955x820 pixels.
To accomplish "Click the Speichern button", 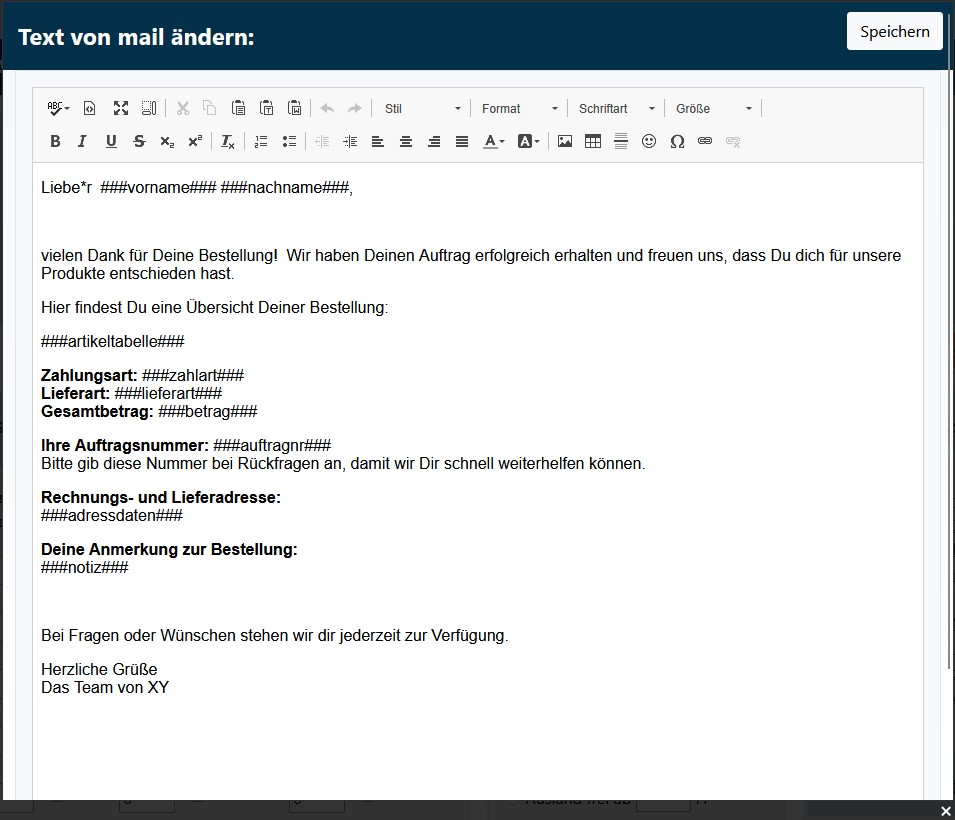I will click(x=894, y=31).
